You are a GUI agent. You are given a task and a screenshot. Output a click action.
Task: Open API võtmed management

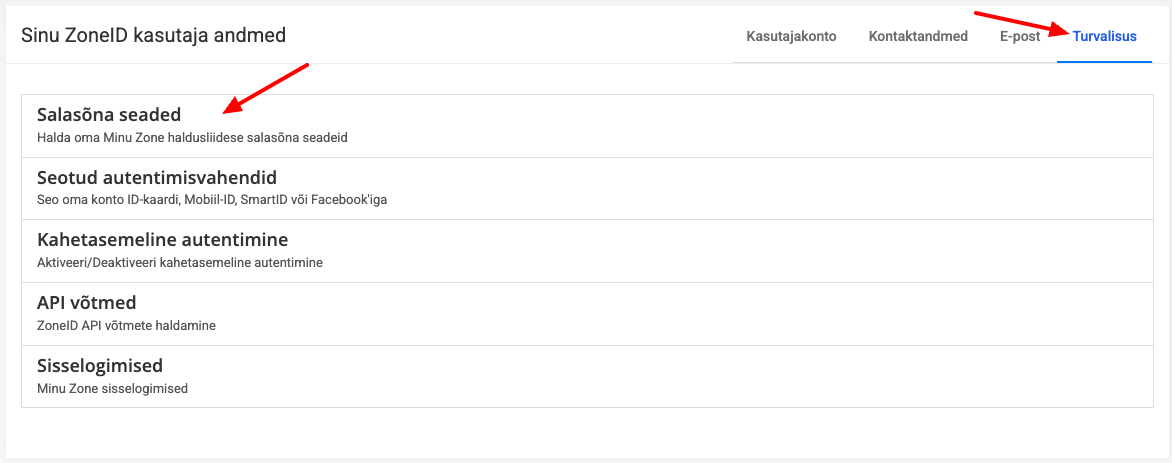point(86,303)
